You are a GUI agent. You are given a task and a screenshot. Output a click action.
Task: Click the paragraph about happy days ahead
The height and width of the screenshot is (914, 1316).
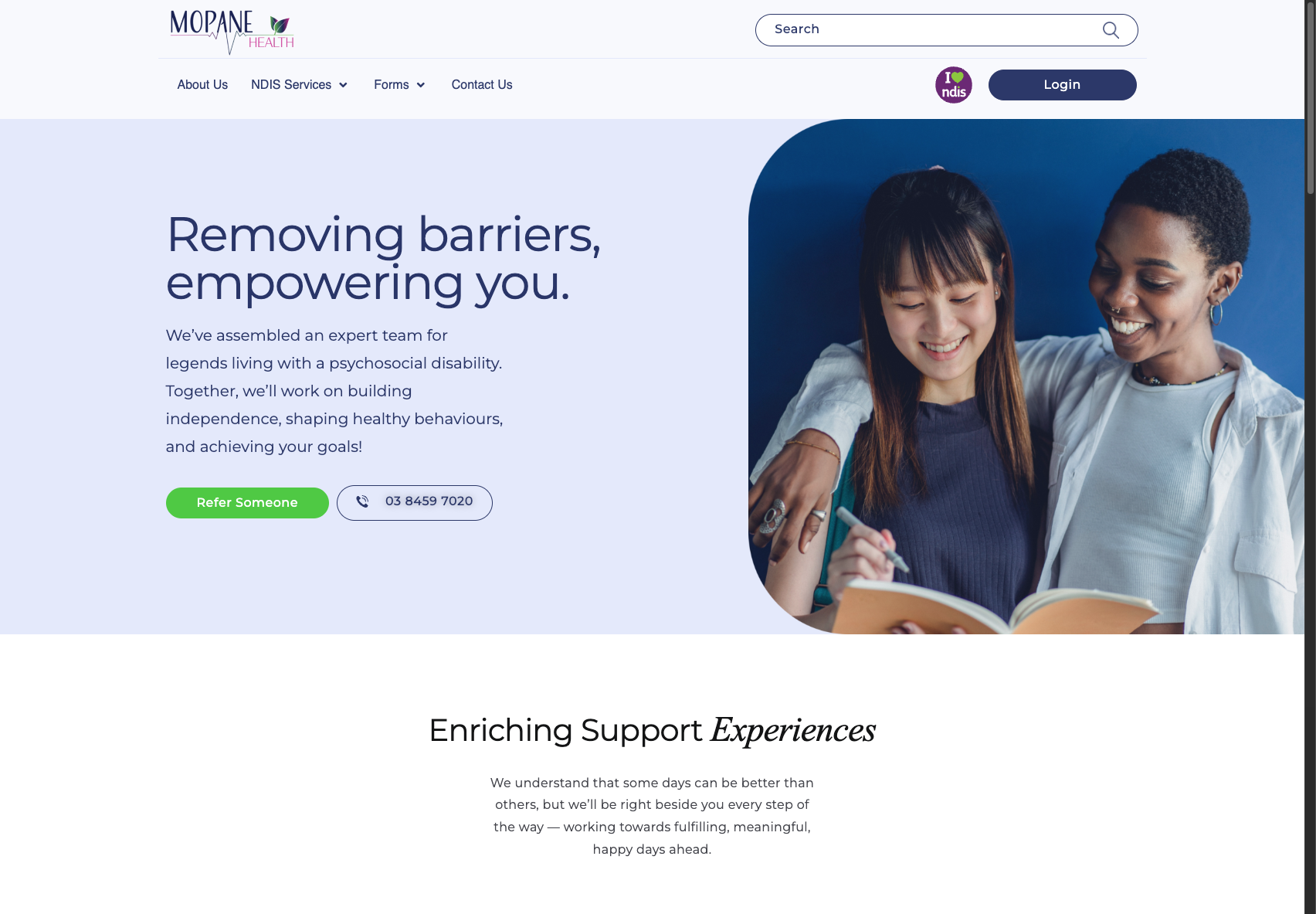point(652,816)
